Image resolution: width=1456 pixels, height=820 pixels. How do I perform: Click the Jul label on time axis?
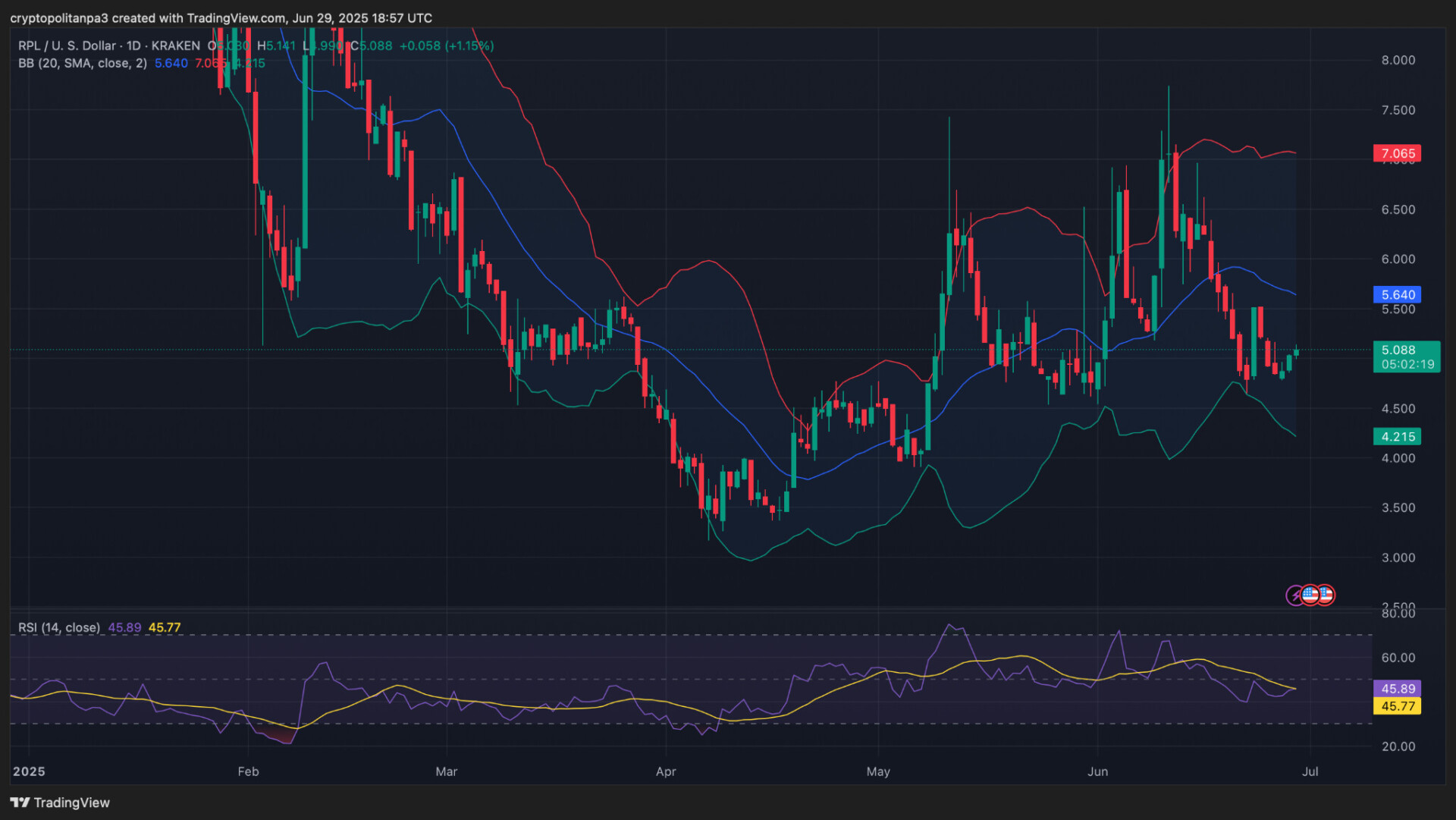point(1310,771)
